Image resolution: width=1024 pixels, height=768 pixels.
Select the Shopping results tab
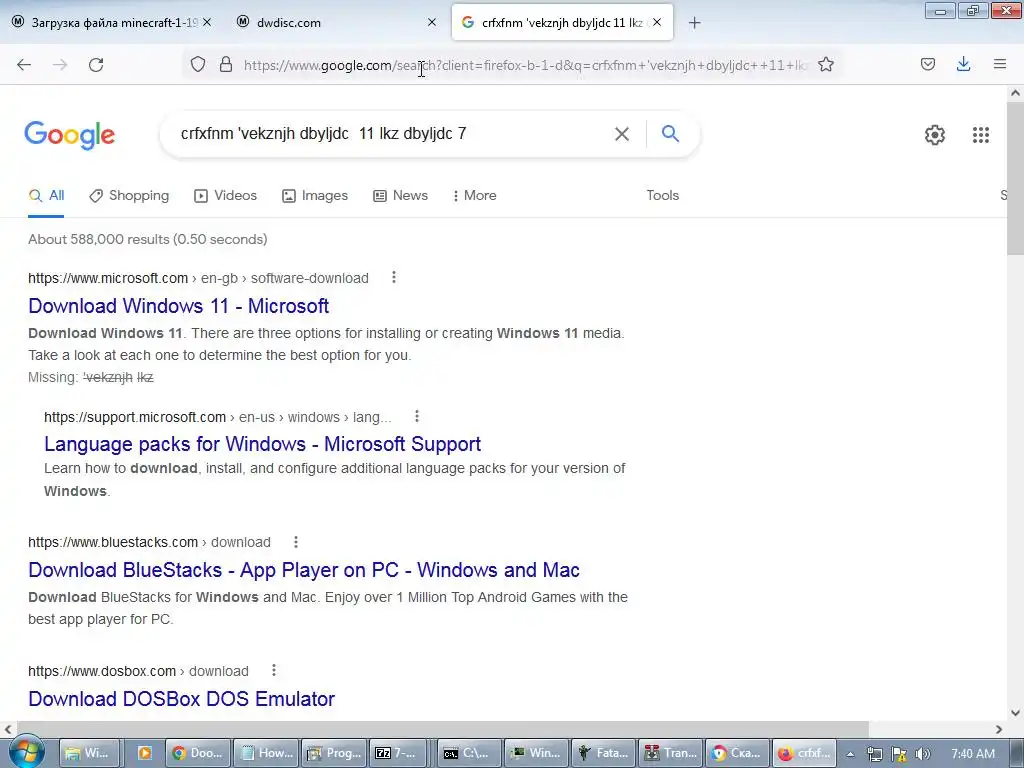(129, 196)
